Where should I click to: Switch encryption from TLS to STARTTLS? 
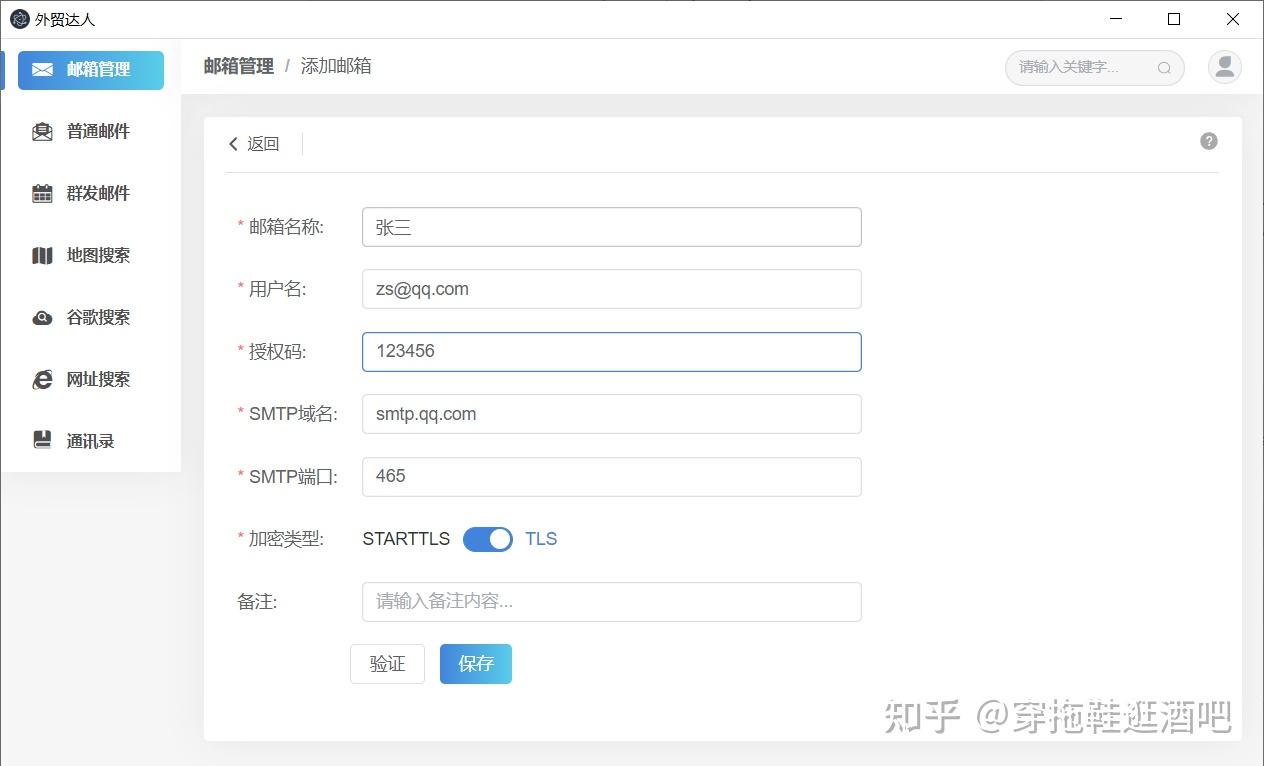pyautogui.click(x=488, y=539)
